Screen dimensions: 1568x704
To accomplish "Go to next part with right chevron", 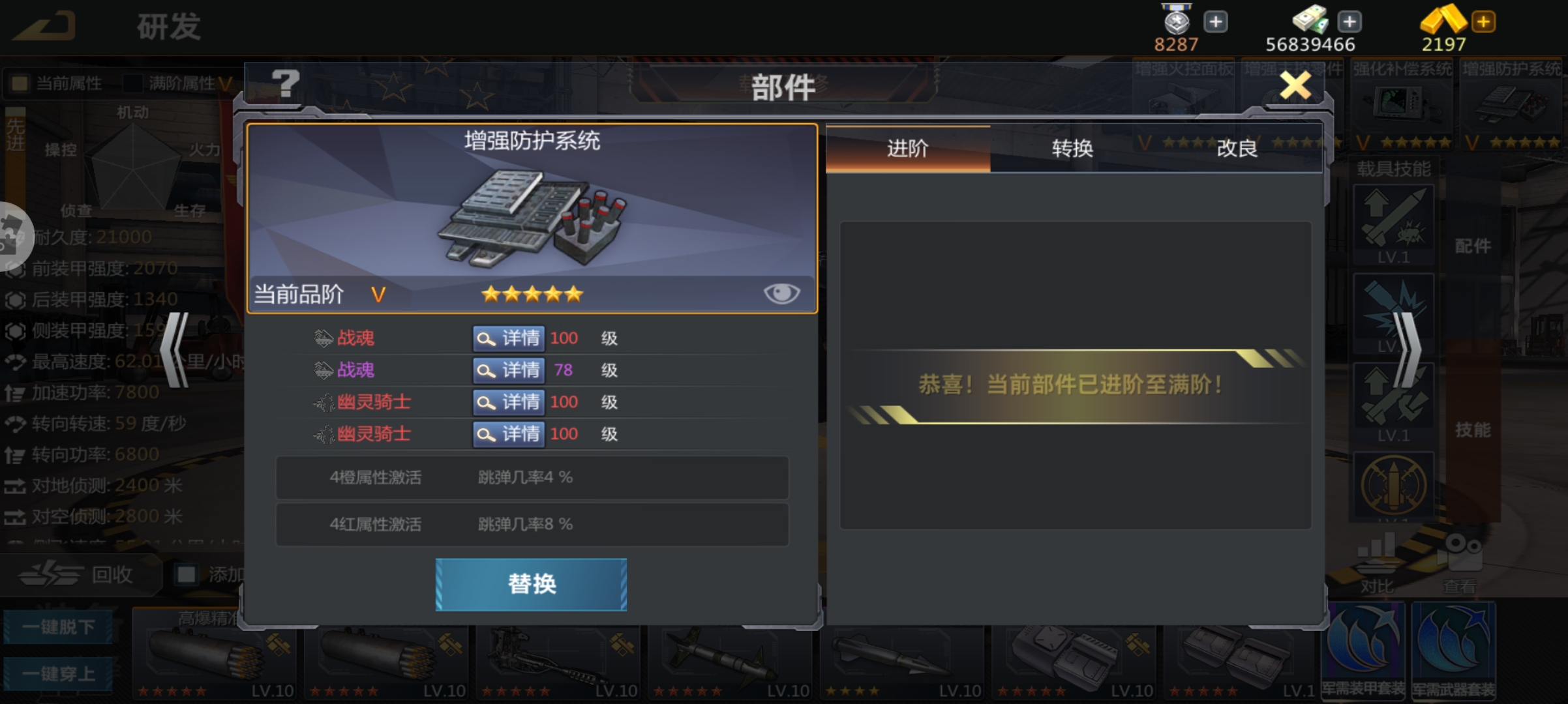I will point(1407,351).
